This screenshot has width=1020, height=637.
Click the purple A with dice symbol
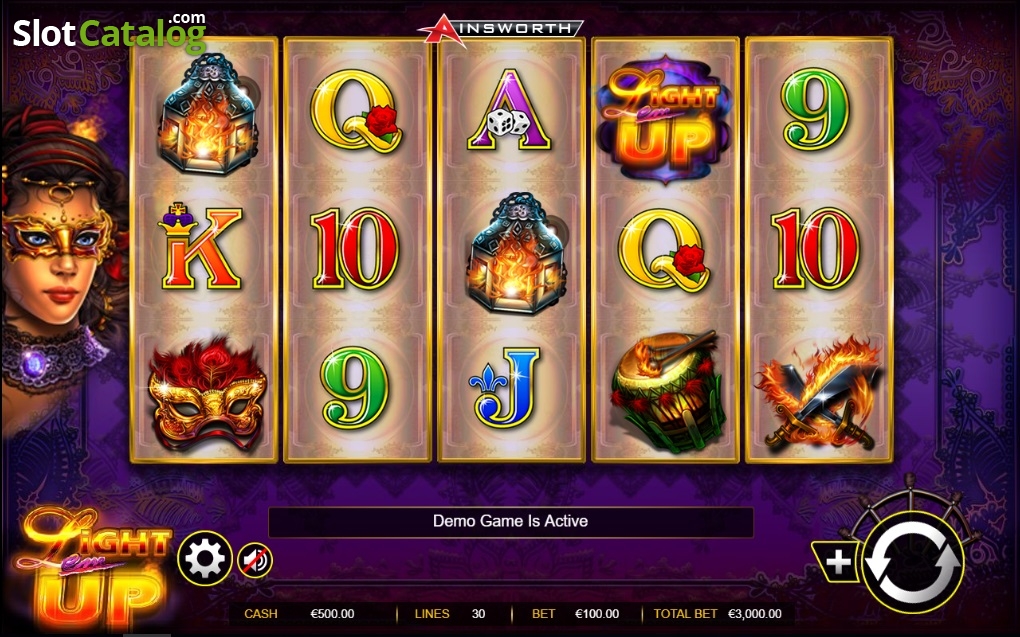pos(509,109)
